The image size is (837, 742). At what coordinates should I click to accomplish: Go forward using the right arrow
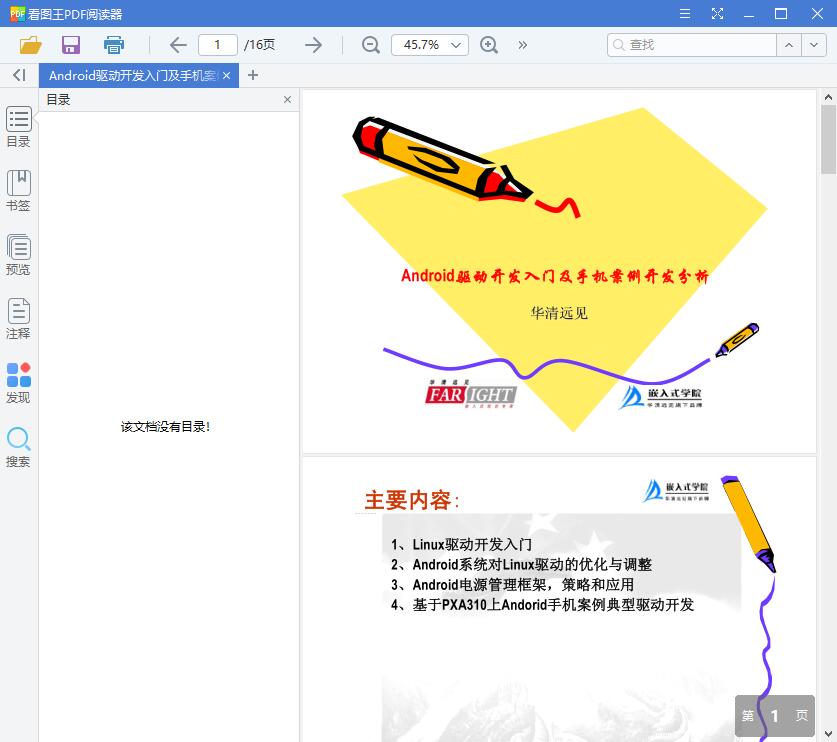pos(313,45)
